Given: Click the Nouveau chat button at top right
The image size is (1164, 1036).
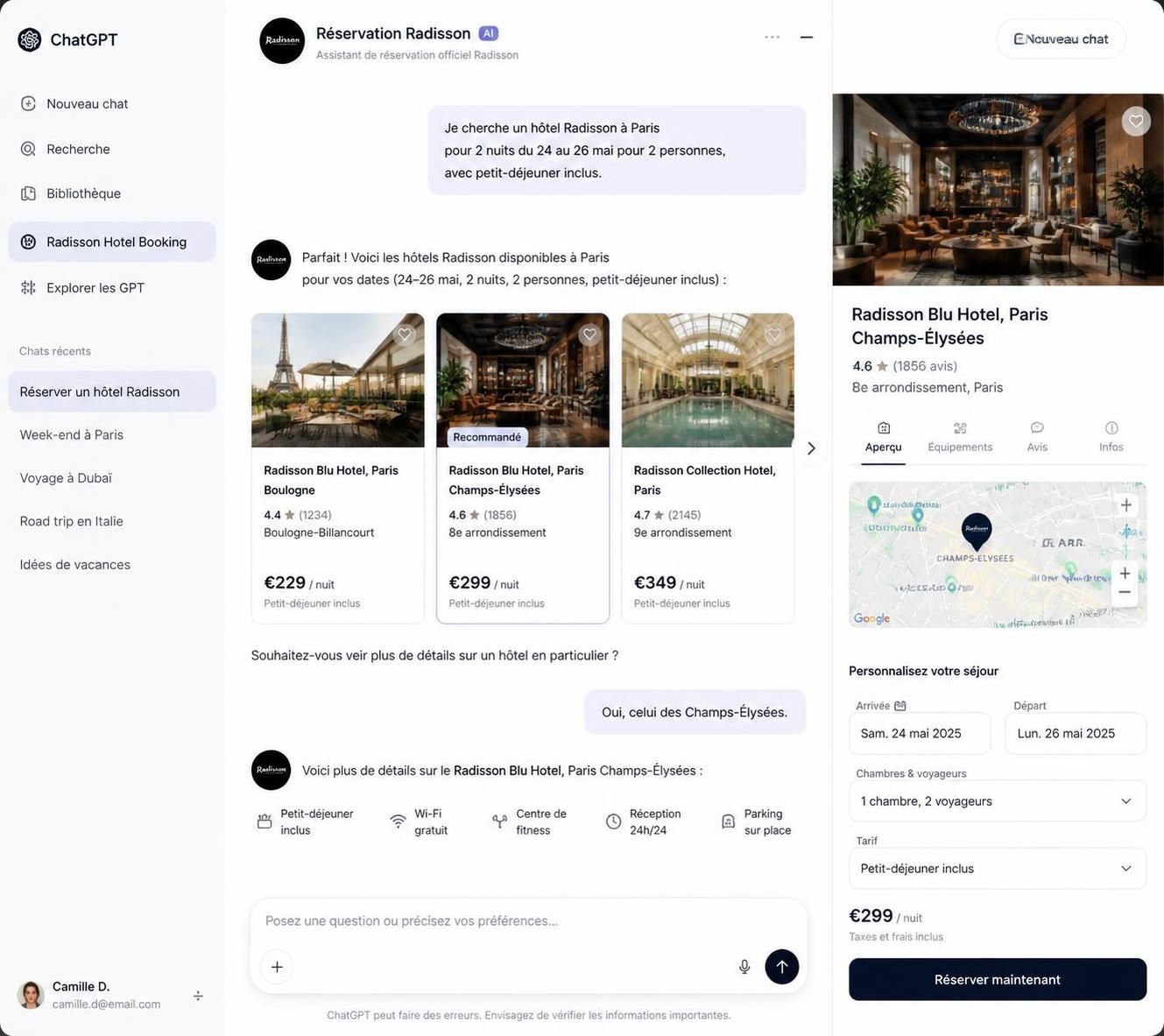Looking at the screenshot, I should tap(1061, 39).
